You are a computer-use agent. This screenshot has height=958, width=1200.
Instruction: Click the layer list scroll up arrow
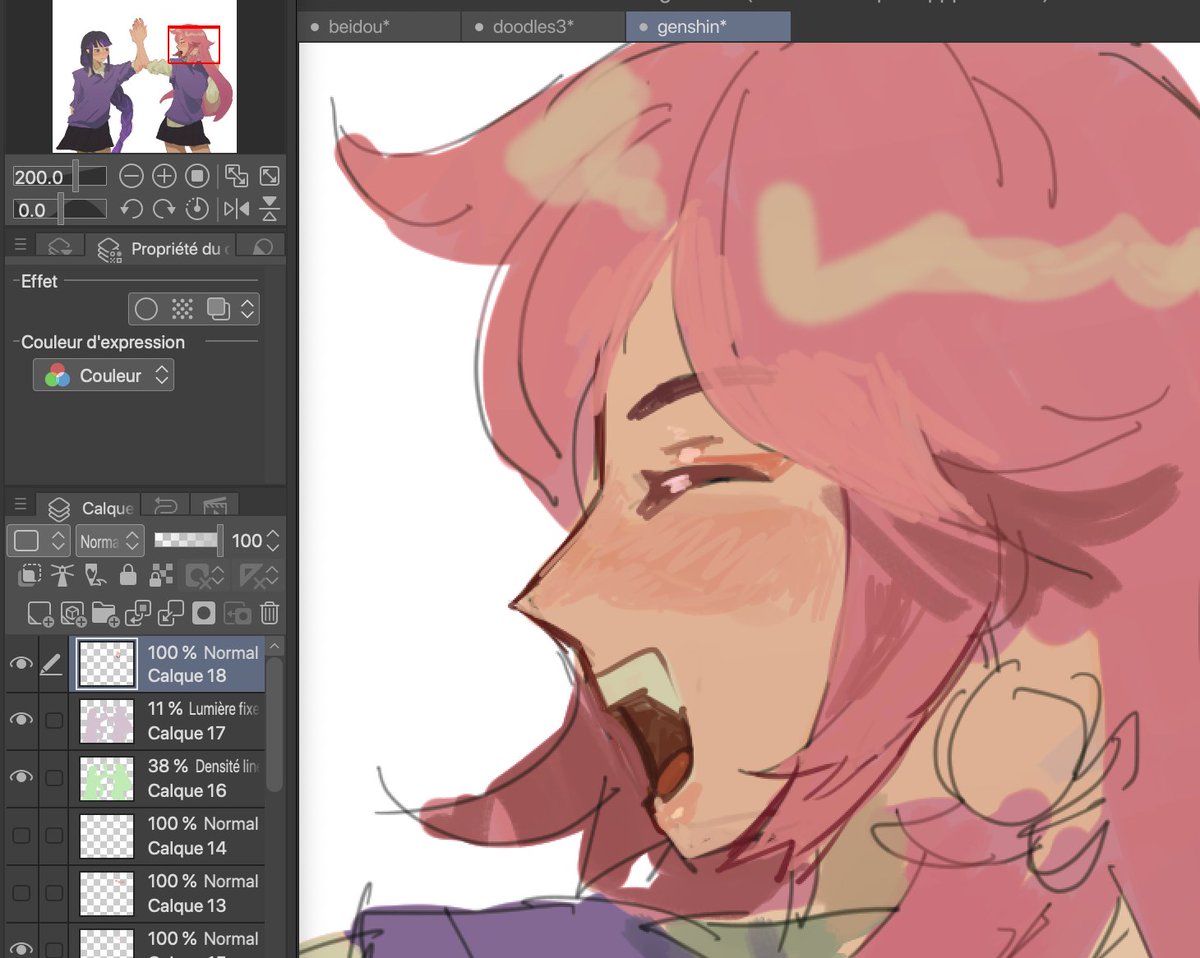click(x=274, y=645)
